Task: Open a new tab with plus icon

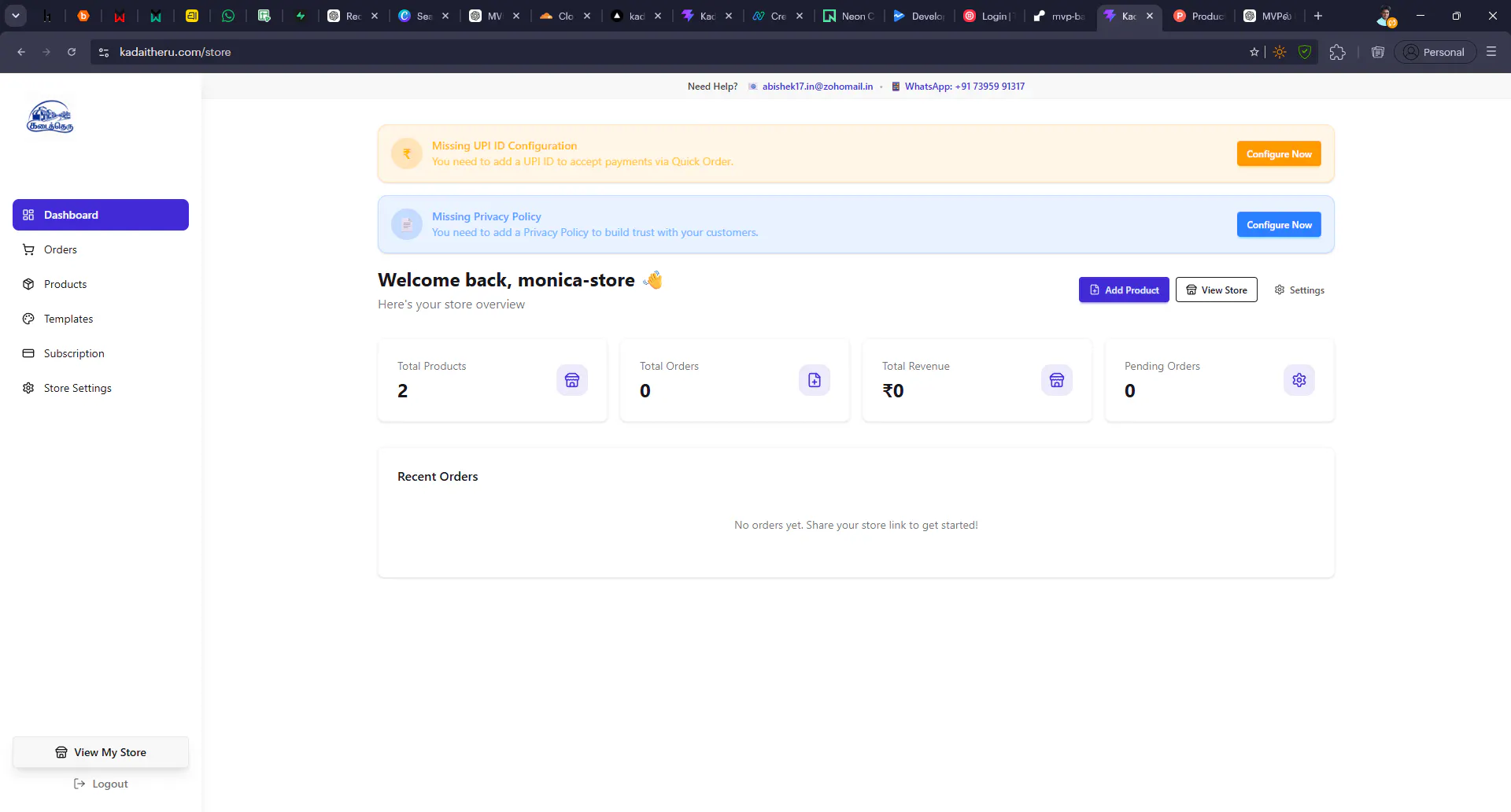Action: pos(1318,16)
